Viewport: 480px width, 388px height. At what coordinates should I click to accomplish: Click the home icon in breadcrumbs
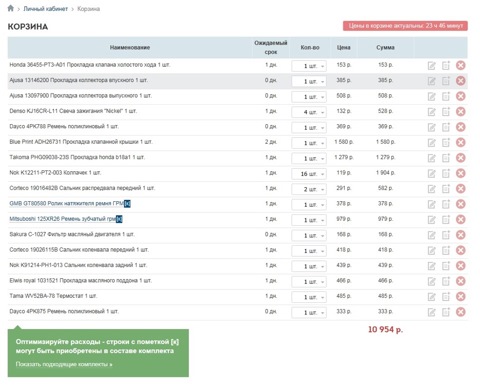tap(11, 8)
